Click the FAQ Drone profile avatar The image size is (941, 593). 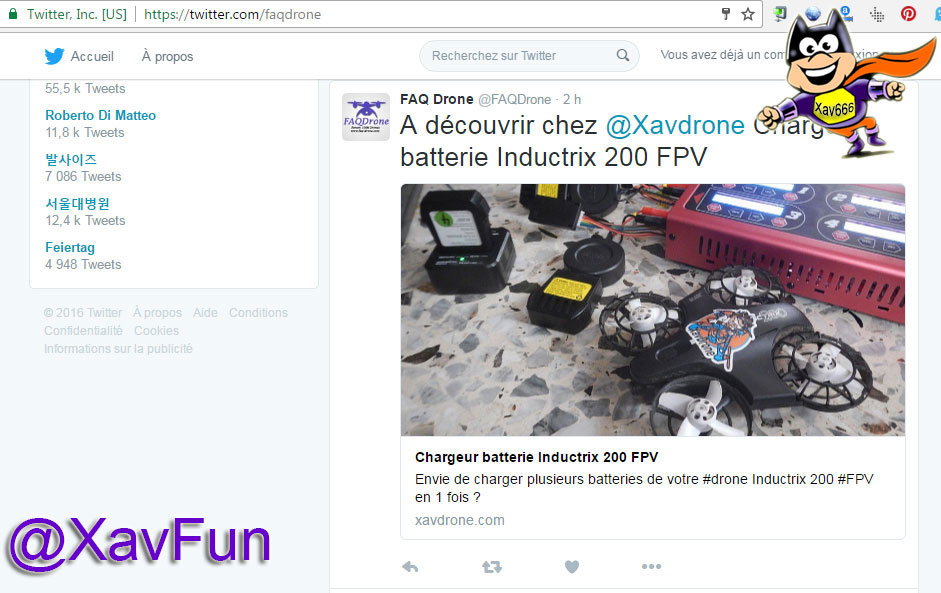tap(365, 117)
